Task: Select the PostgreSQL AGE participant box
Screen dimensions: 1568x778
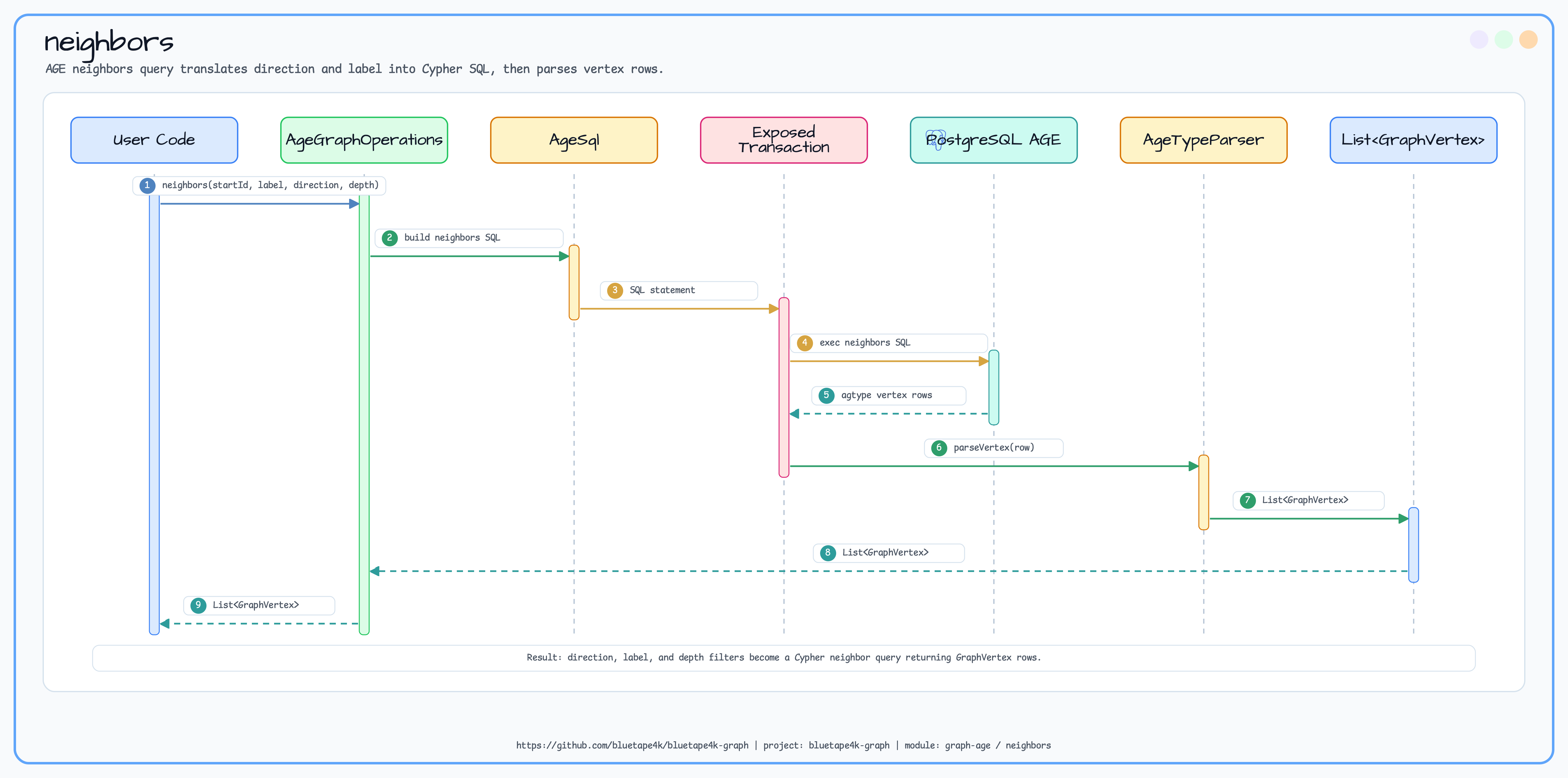Action: (994, 140)
